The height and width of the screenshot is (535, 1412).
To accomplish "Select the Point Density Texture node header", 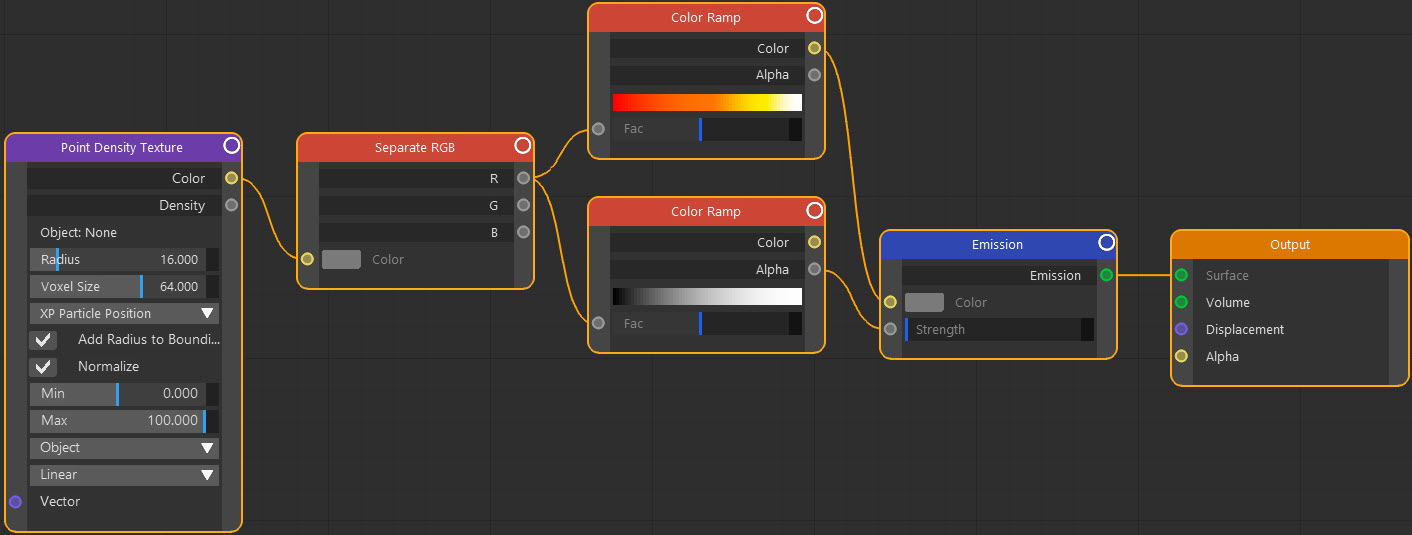I will (123, 147).
